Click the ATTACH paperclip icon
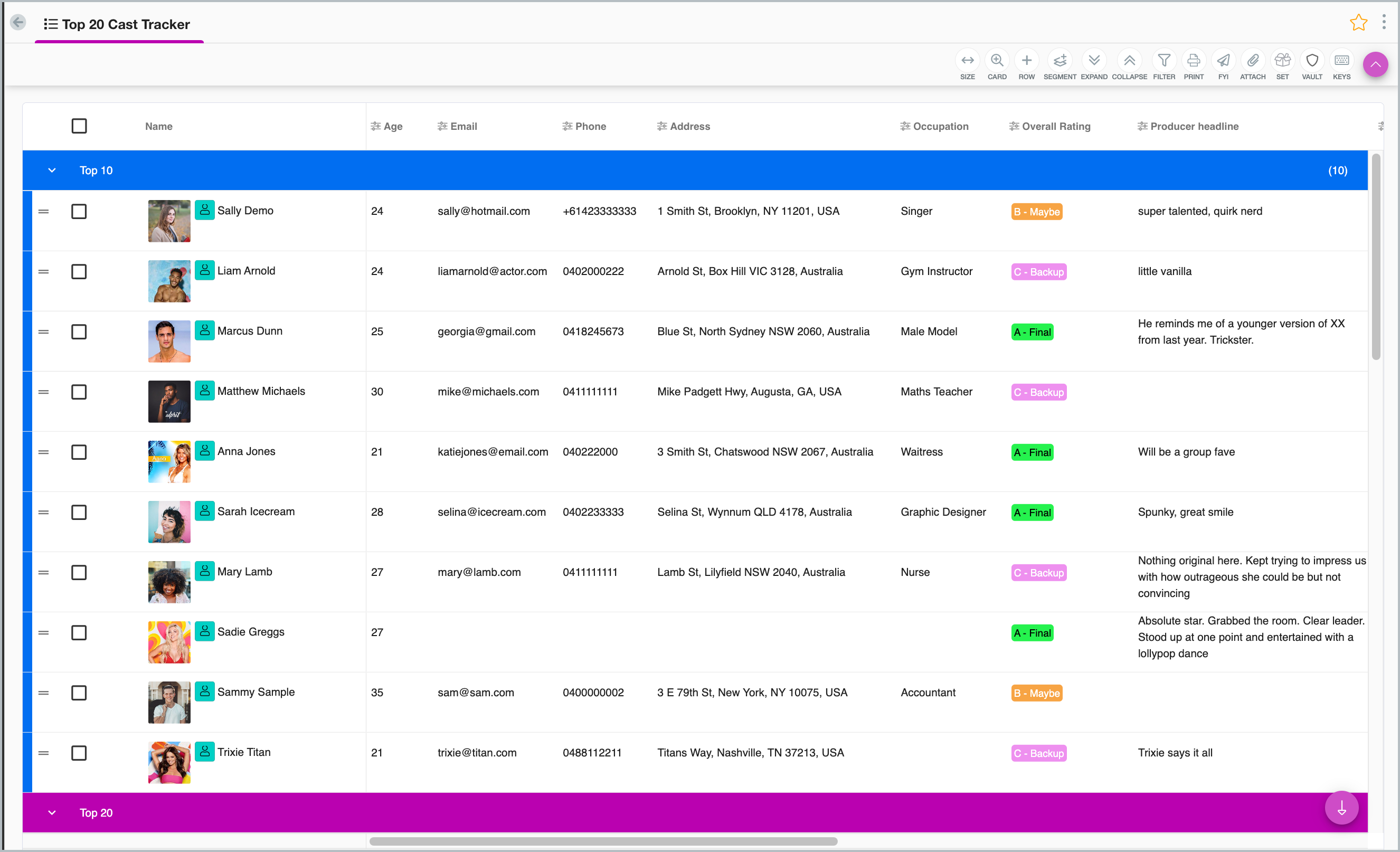 tap(1252, 61)
